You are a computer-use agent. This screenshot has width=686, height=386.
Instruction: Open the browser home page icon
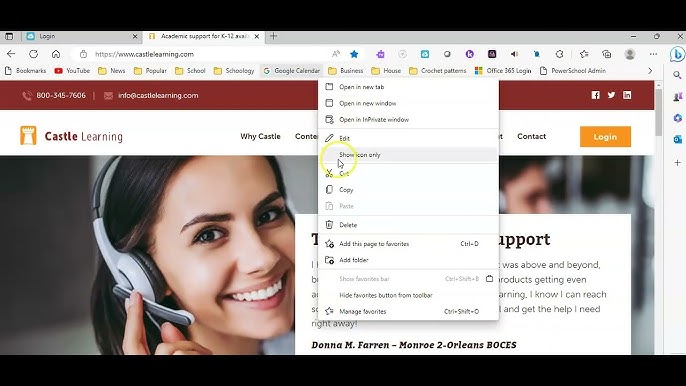[x=56, y=54]
